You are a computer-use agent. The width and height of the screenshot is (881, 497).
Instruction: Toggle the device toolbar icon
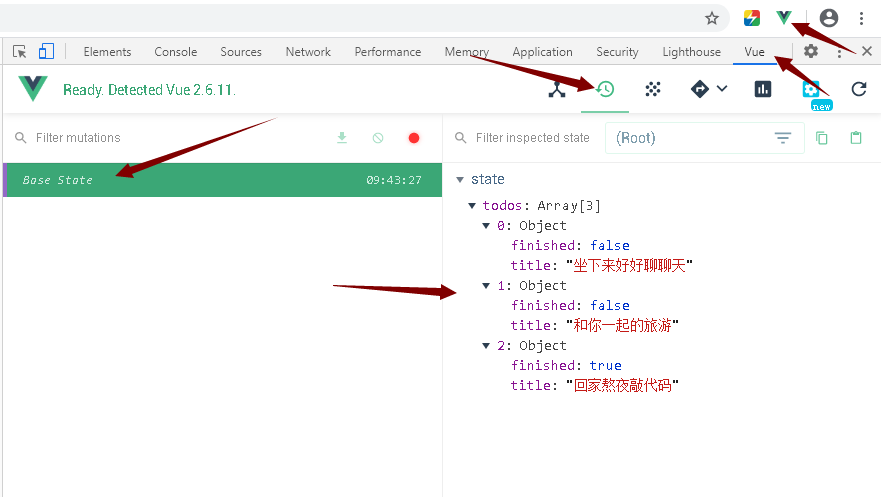46,51
